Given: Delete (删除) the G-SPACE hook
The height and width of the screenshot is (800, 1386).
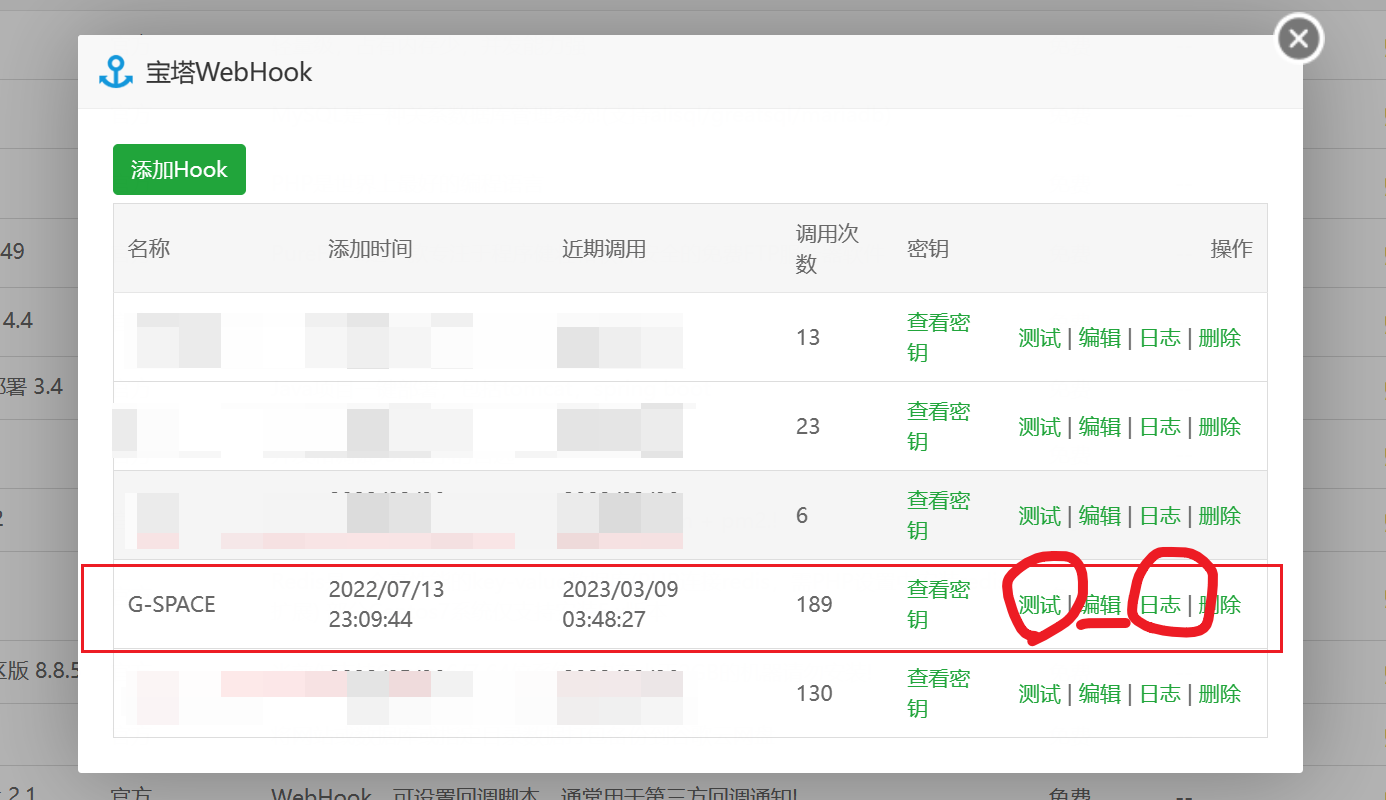Looking at the screenshot, I should pyautogui.click(x=1219, y=605).
